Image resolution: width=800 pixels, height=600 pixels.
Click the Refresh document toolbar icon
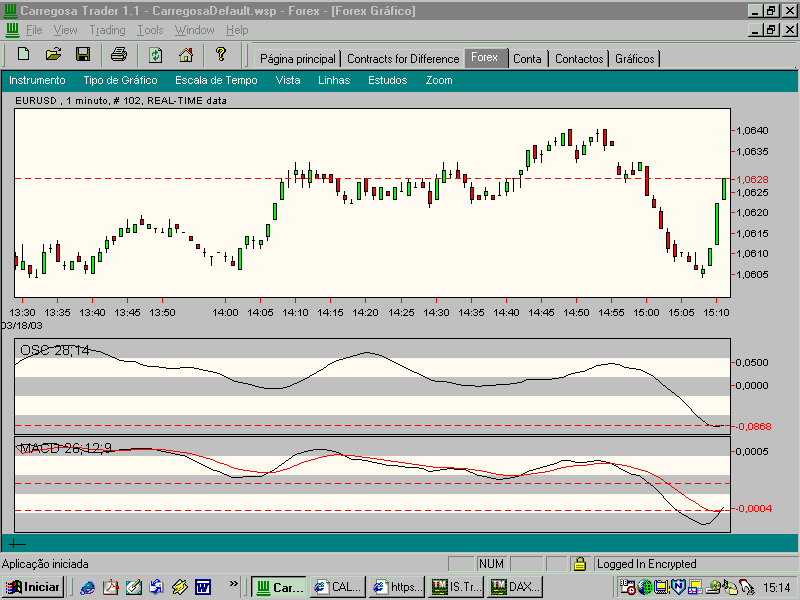[x=156, y=54]
